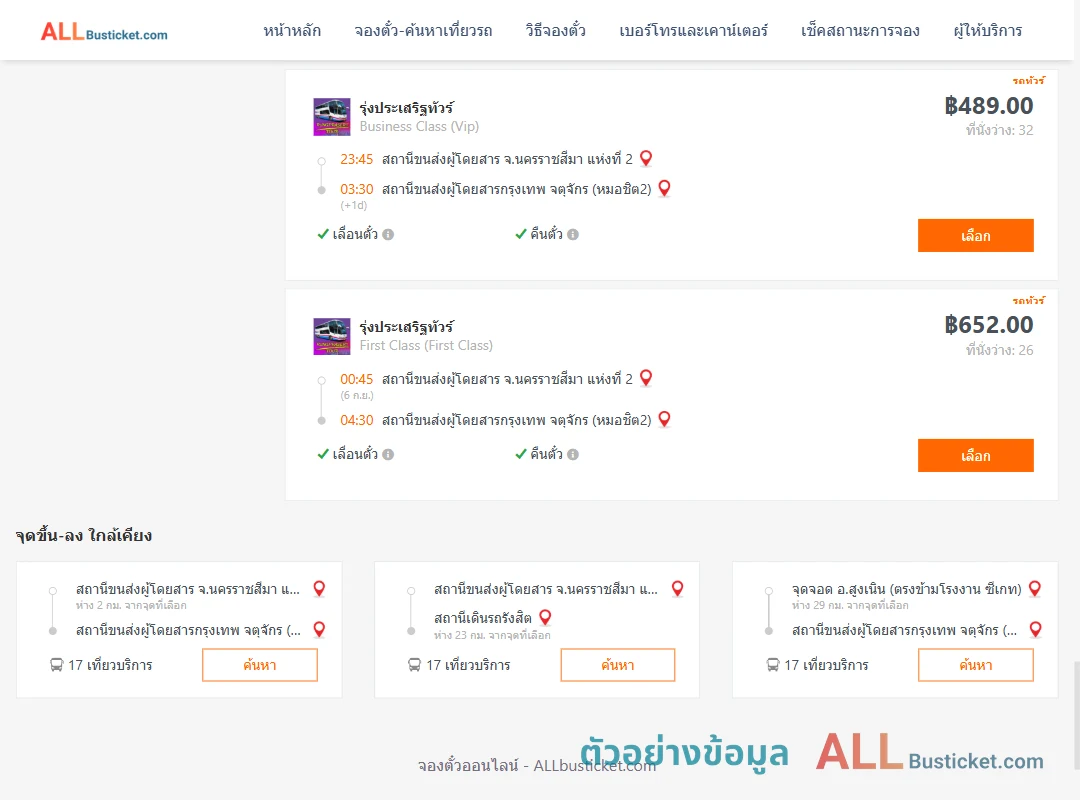
Task: Show เลื่อนตั๋ว info icon on ฿652 trip
Action: [x=388, y=454]
